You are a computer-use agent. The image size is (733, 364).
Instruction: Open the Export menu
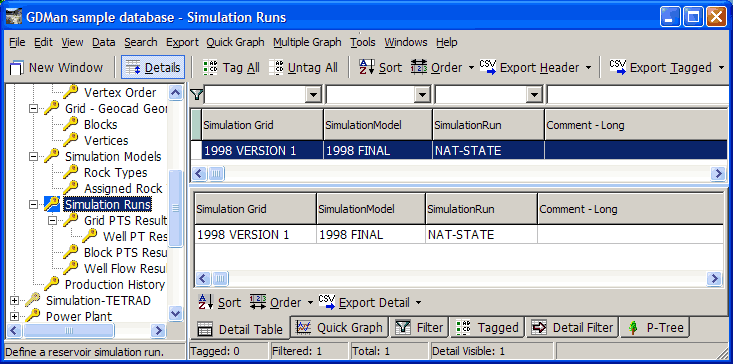[182, 42]
